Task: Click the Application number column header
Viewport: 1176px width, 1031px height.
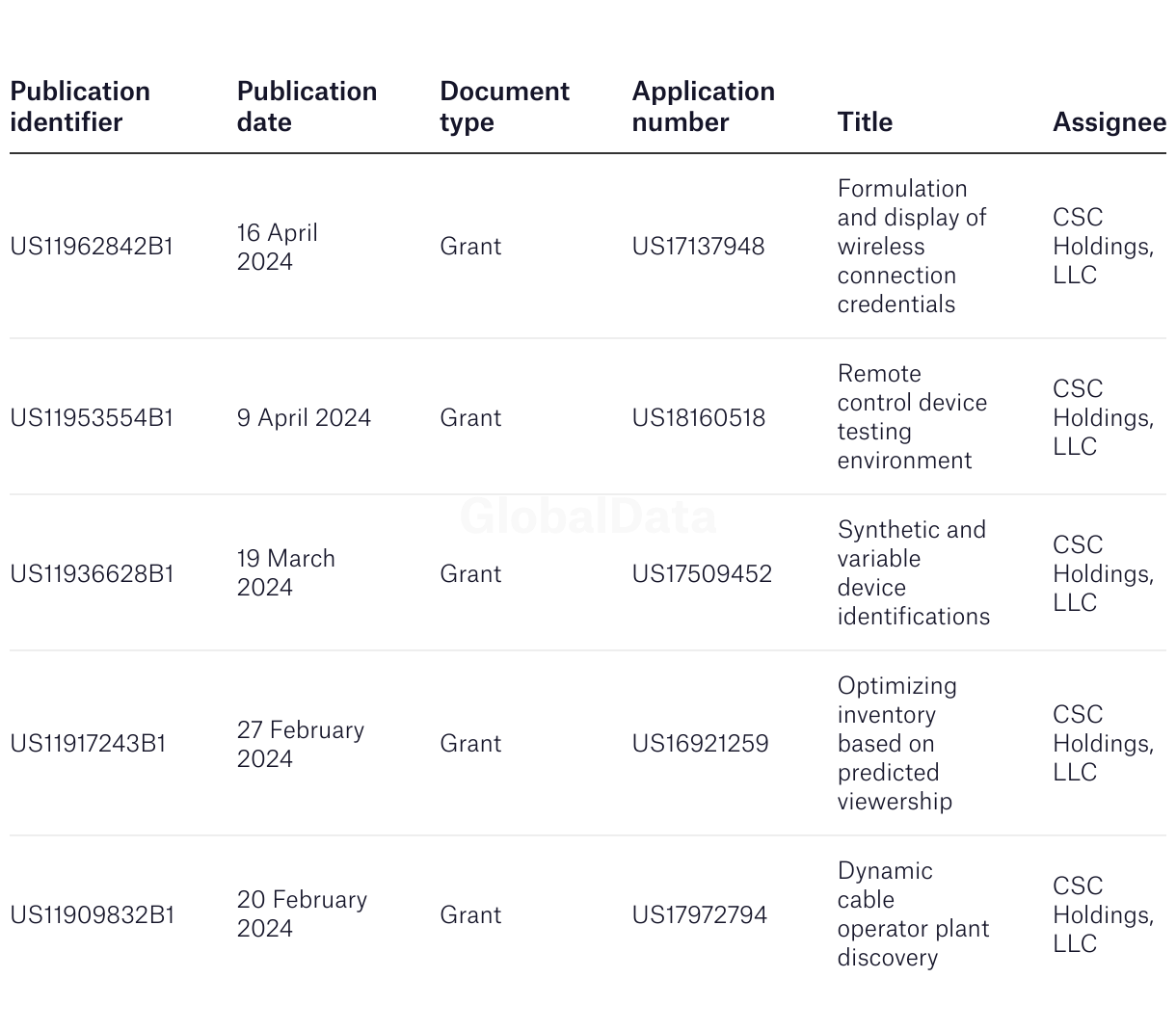Action: click(703, 107)
